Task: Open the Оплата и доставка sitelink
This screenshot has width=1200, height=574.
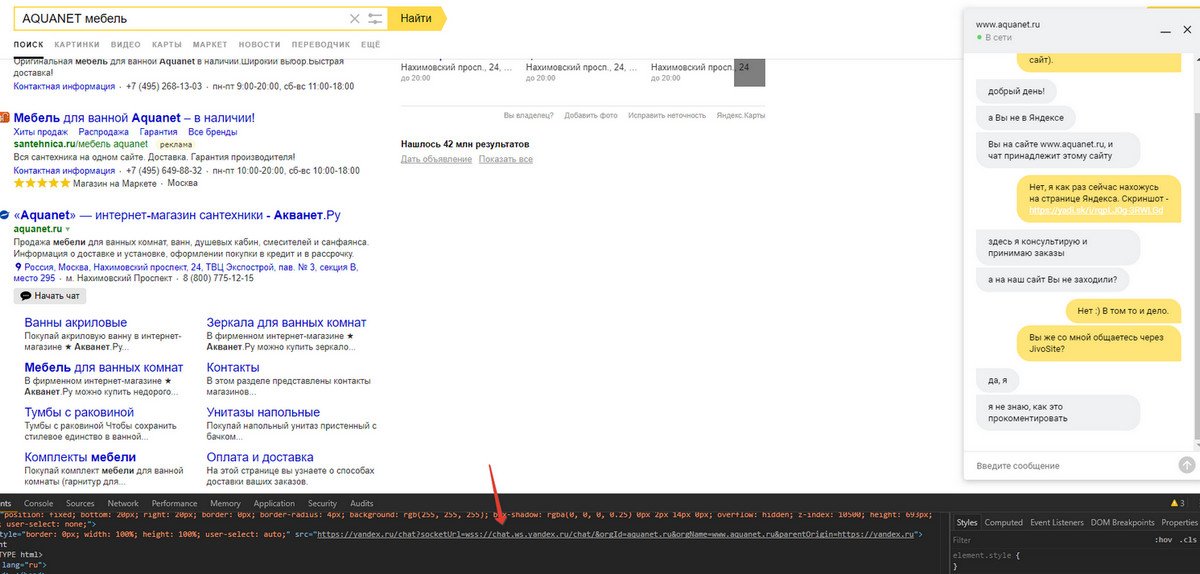Action: (x=262, y=457)
